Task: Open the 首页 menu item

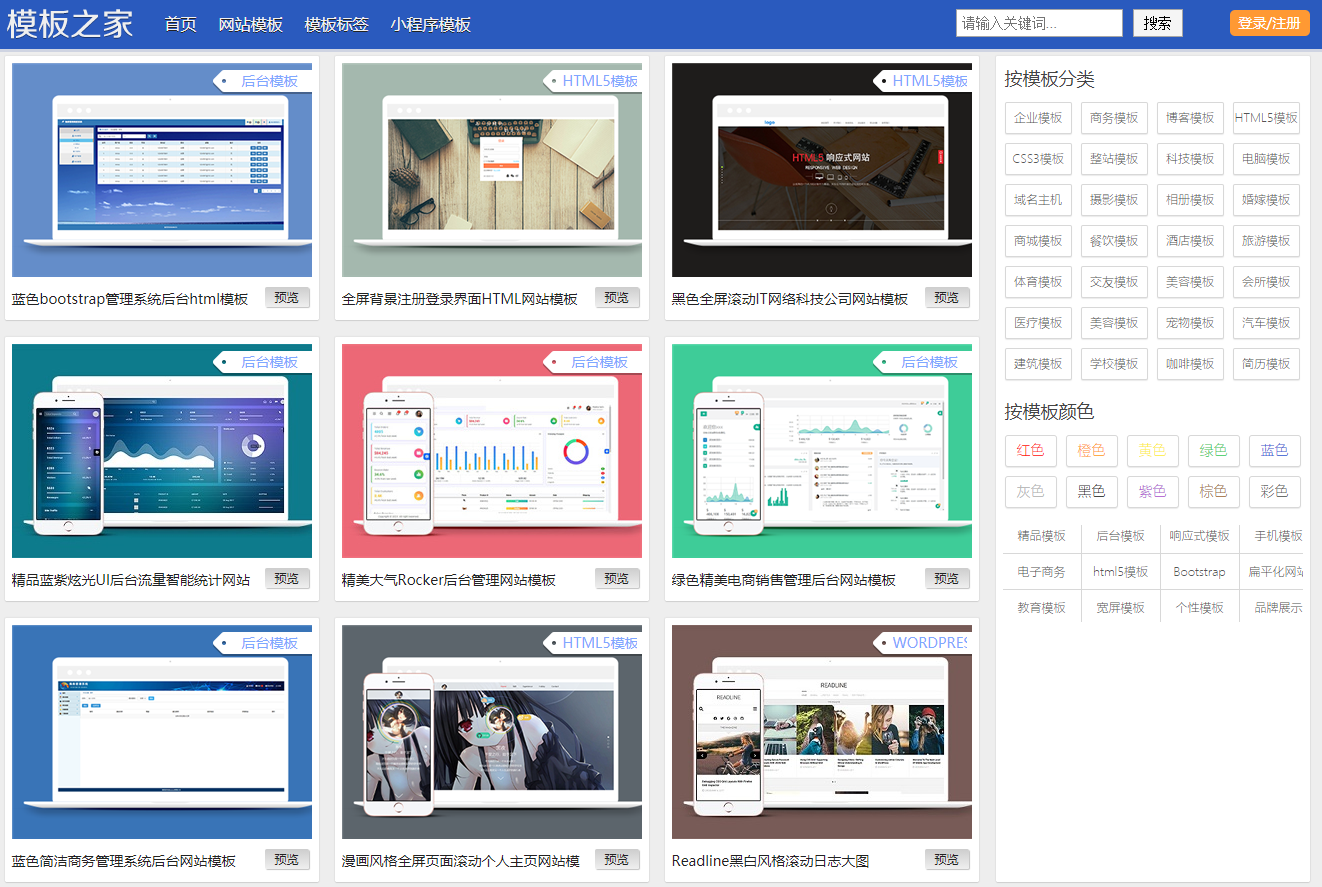Action: 180,25
